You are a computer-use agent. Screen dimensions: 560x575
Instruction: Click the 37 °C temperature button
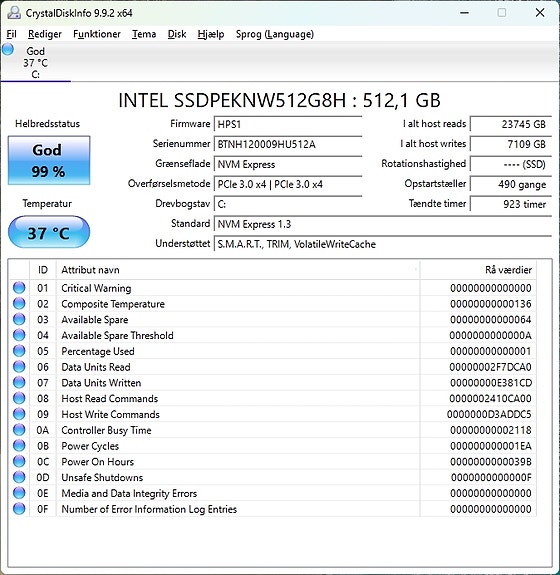49,232
